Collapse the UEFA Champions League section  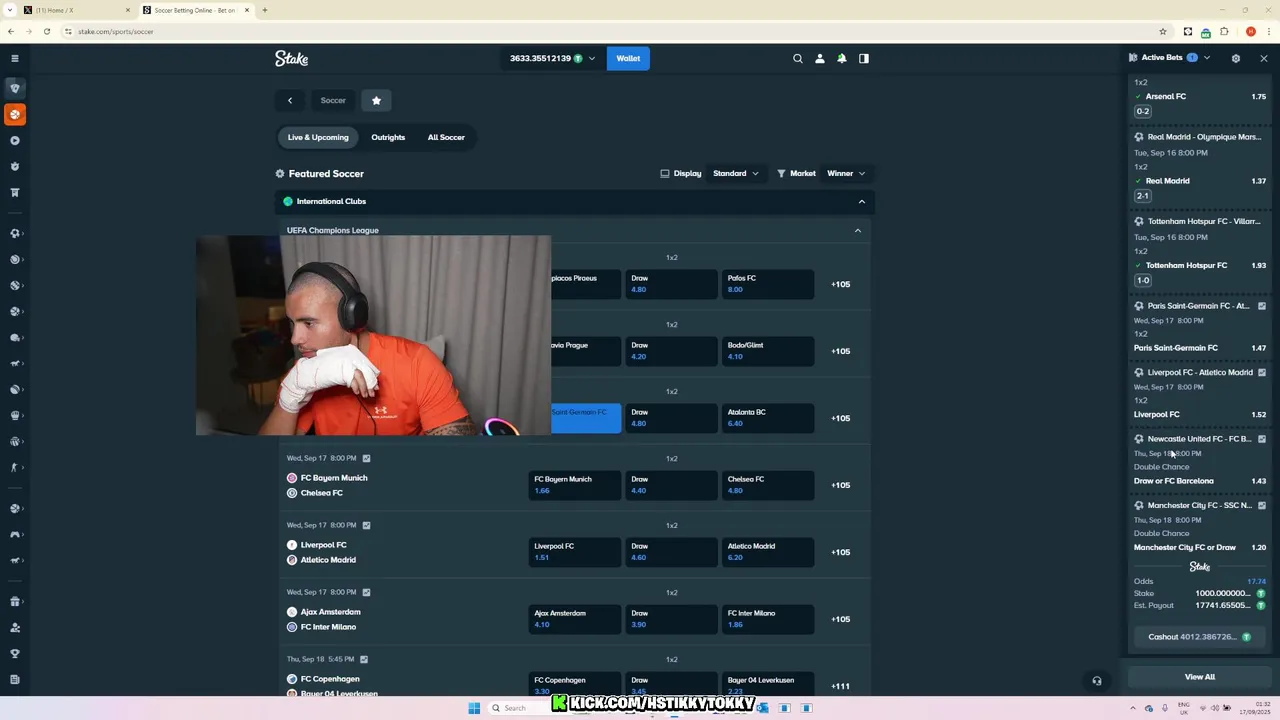(857, 230)
